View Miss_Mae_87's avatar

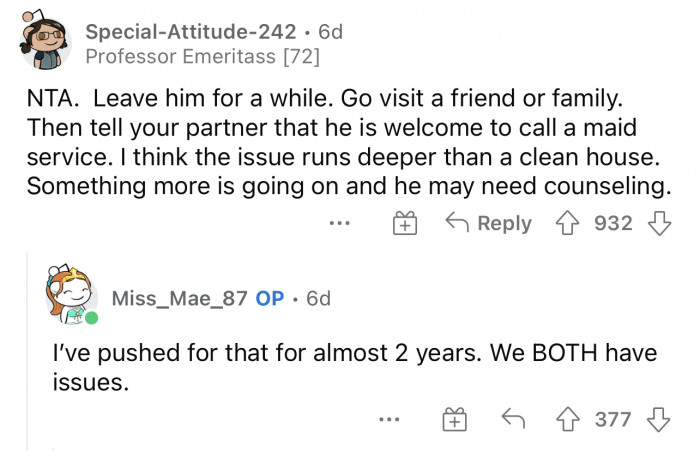[x=70, y=298]
